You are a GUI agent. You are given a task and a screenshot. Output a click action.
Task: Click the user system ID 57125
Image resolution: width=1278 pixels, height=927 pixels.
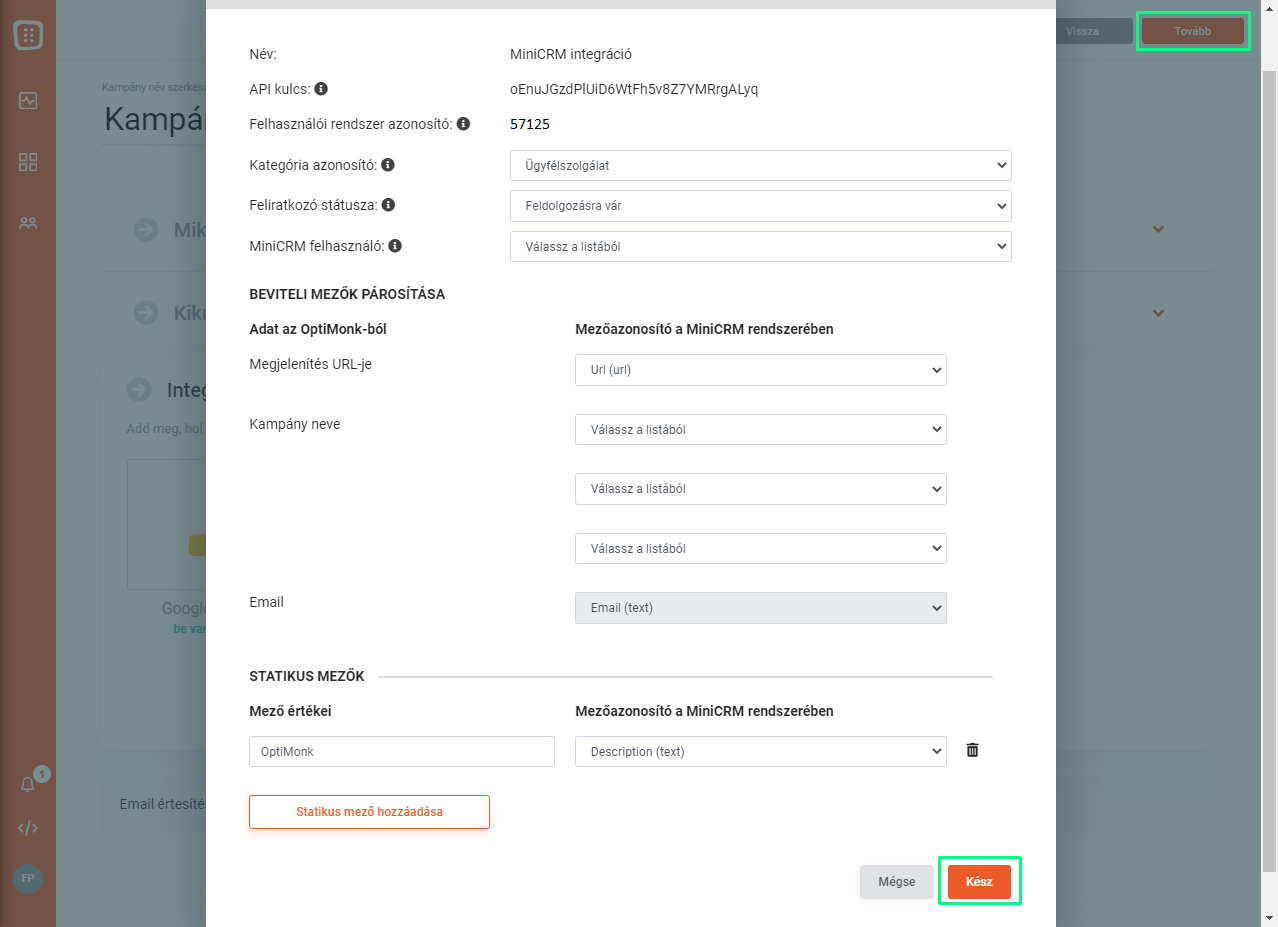(530, 124)
